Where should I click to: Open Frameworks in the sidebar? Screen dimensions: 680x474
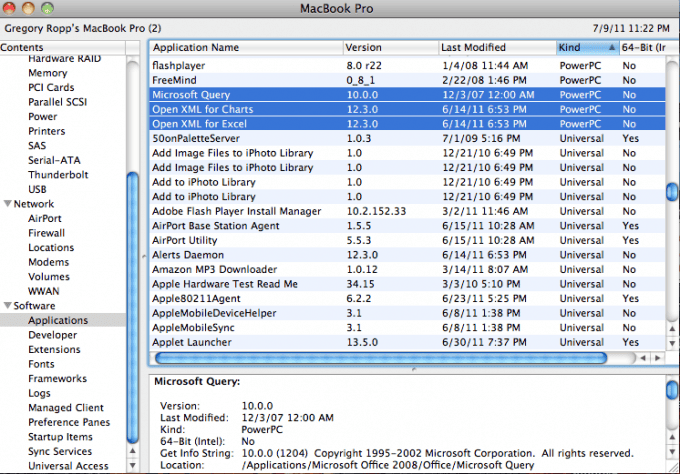(x=57, y=378)
